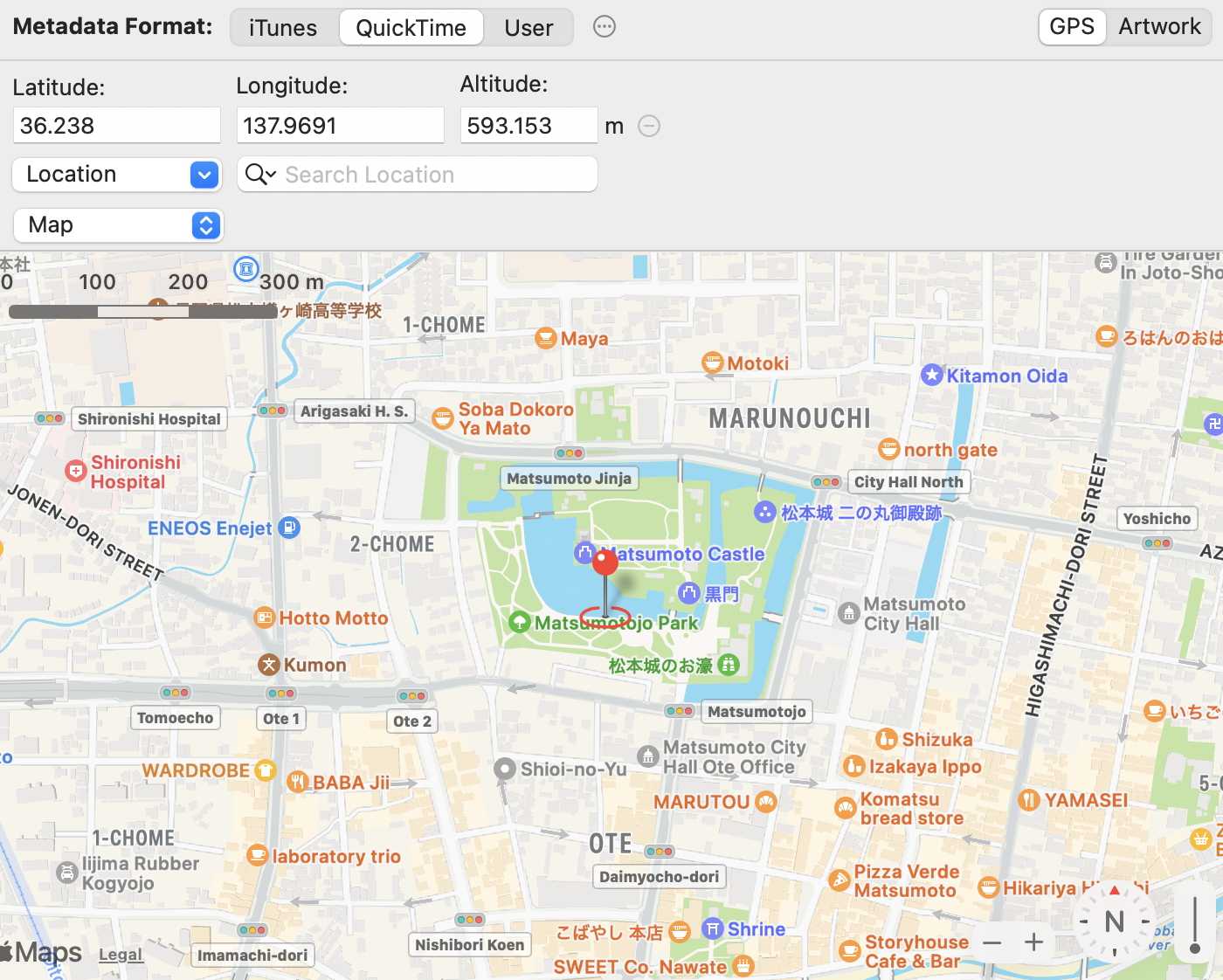Screen dimensions: 1223x980
Task: Select the Shironishi Hospital red icon
Action: [76, 472]
